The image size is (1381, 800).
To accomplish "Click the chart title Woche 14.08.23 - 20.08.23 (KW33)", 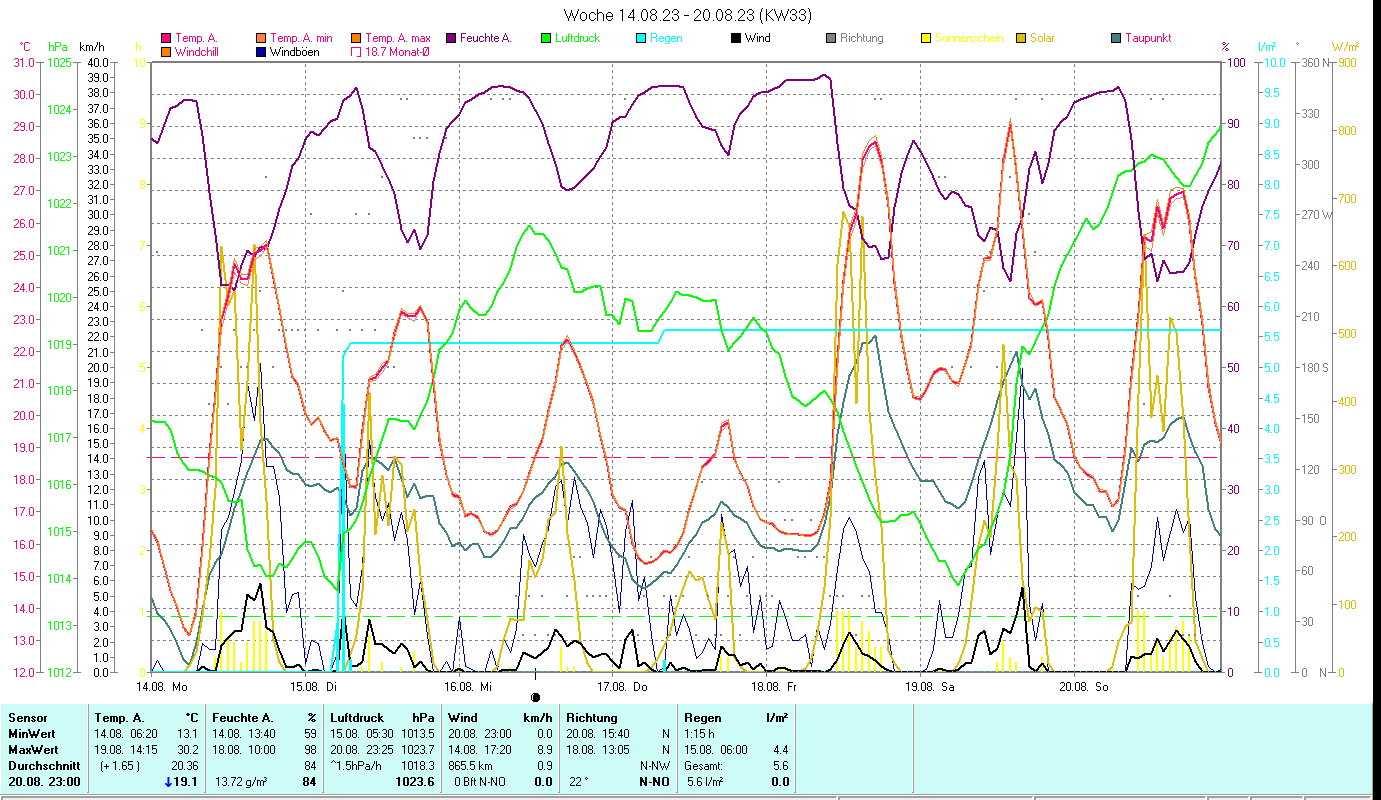I will tap(688, 15).
